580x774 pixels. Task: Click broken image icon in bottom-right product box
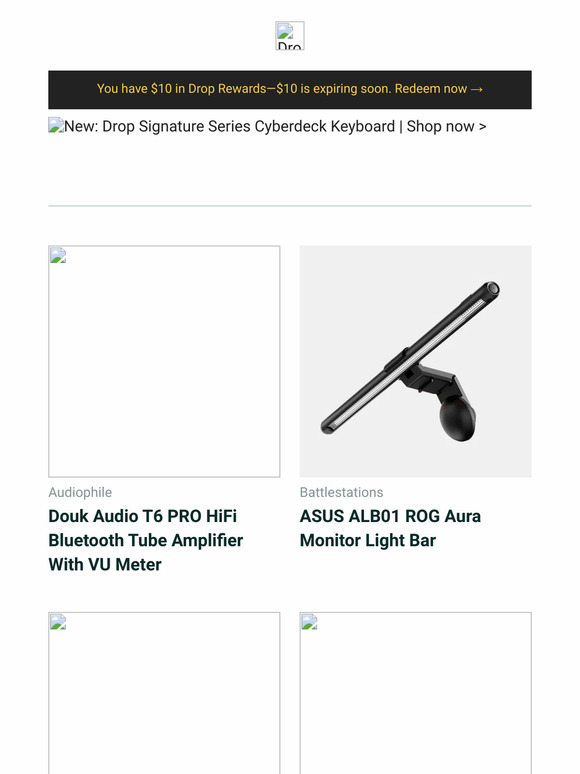tap(309, 621)
